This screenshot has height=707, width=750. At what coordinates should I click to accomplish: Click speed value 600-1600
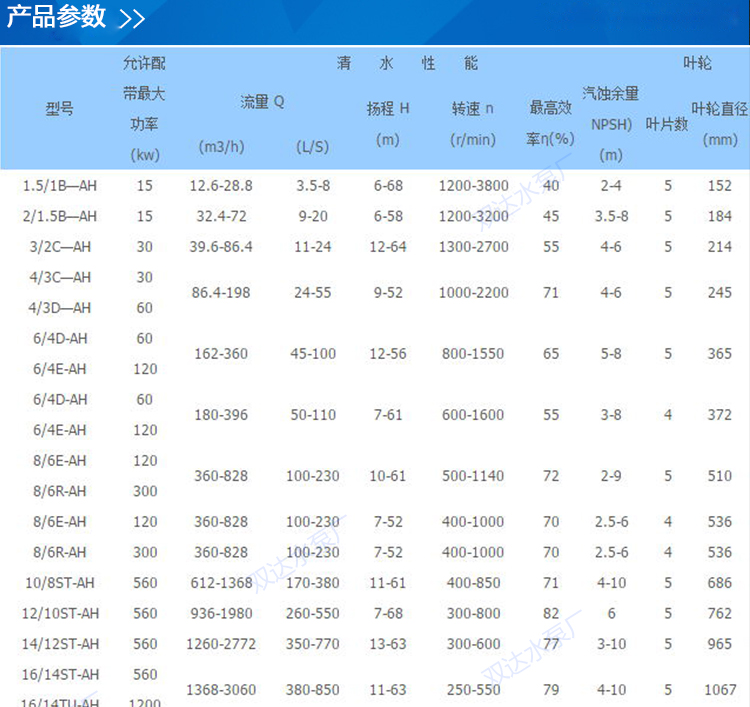point(473,415)
